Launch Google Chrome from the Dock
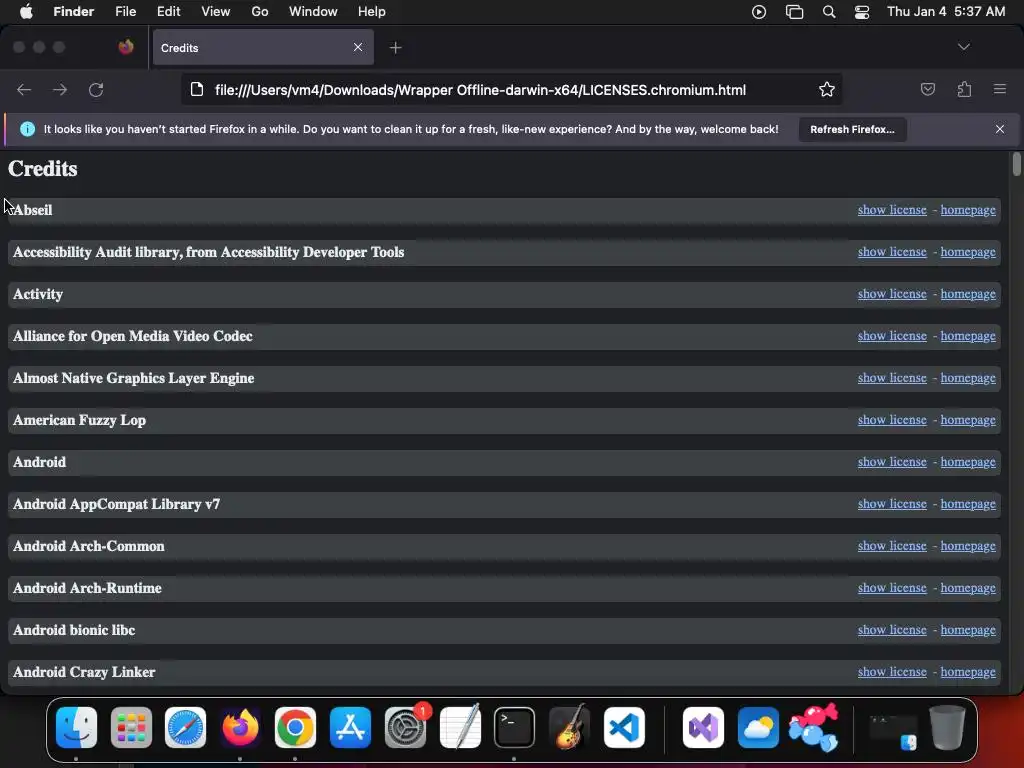Viewport: 1024px width, 768px height. point(295,728)
